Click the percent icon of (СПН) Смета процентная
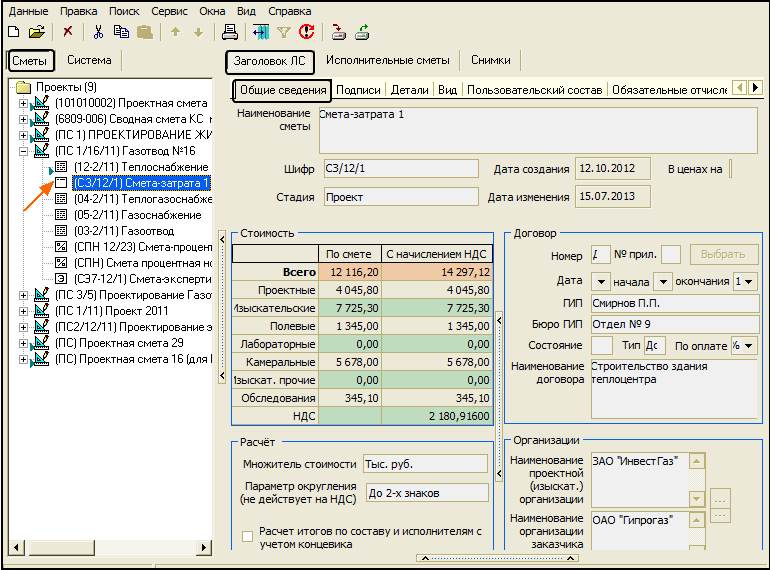 [x=61, y=263]
